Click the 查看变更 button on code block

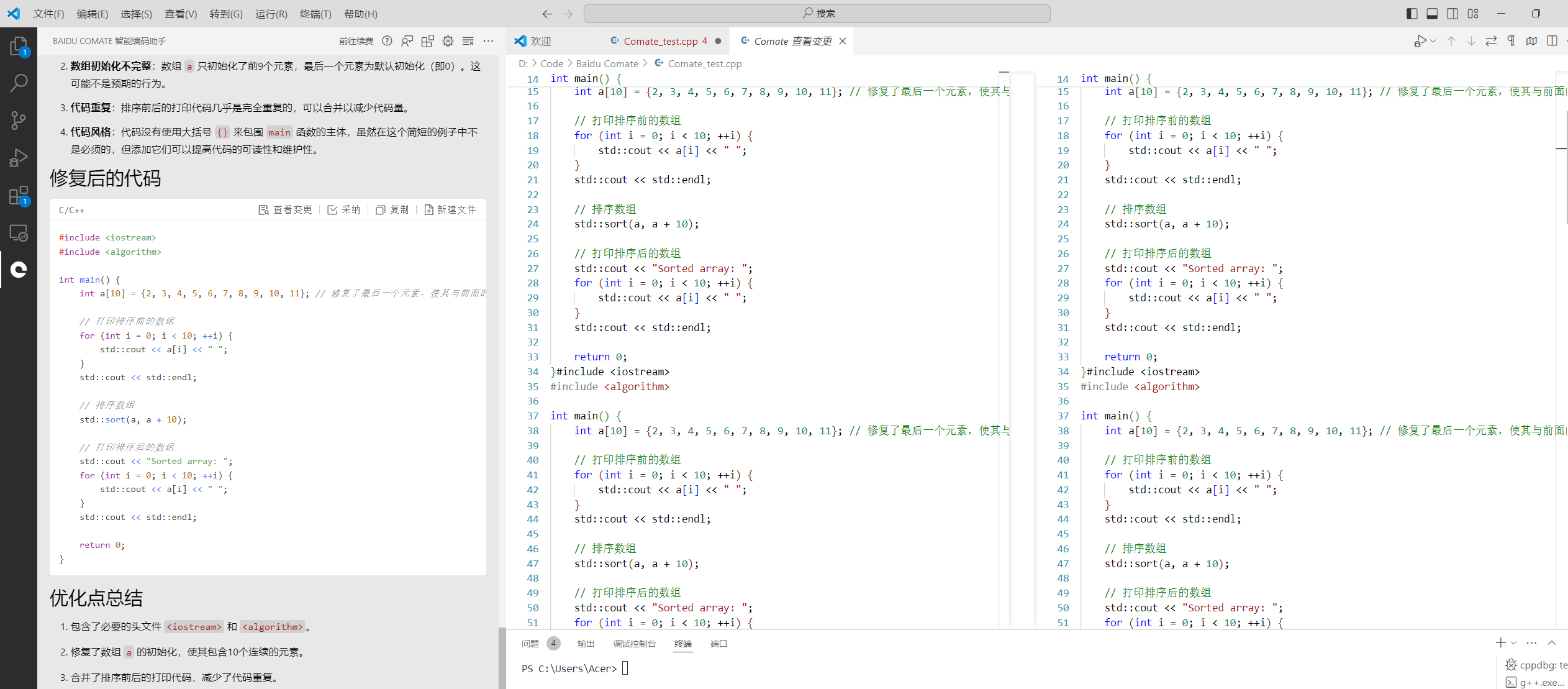point(286,210)
